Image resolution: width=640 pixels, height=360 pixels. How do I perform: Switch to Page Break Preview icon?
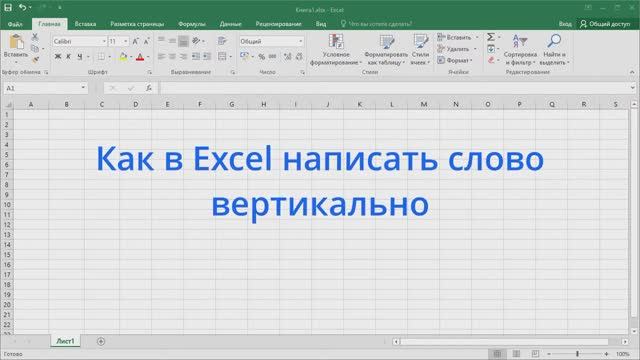pyautogui.click(x=535, y=354)
